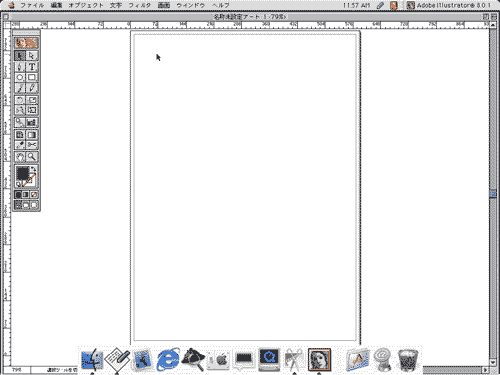Select the Scissors tool
The image size is (500, 375).
point(32,145)
